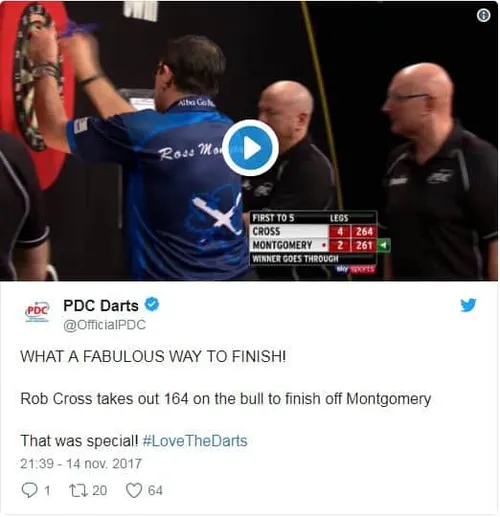Click the Twitter bird logo
Viewport: 500px width, 517px height.
click(468, 305)
